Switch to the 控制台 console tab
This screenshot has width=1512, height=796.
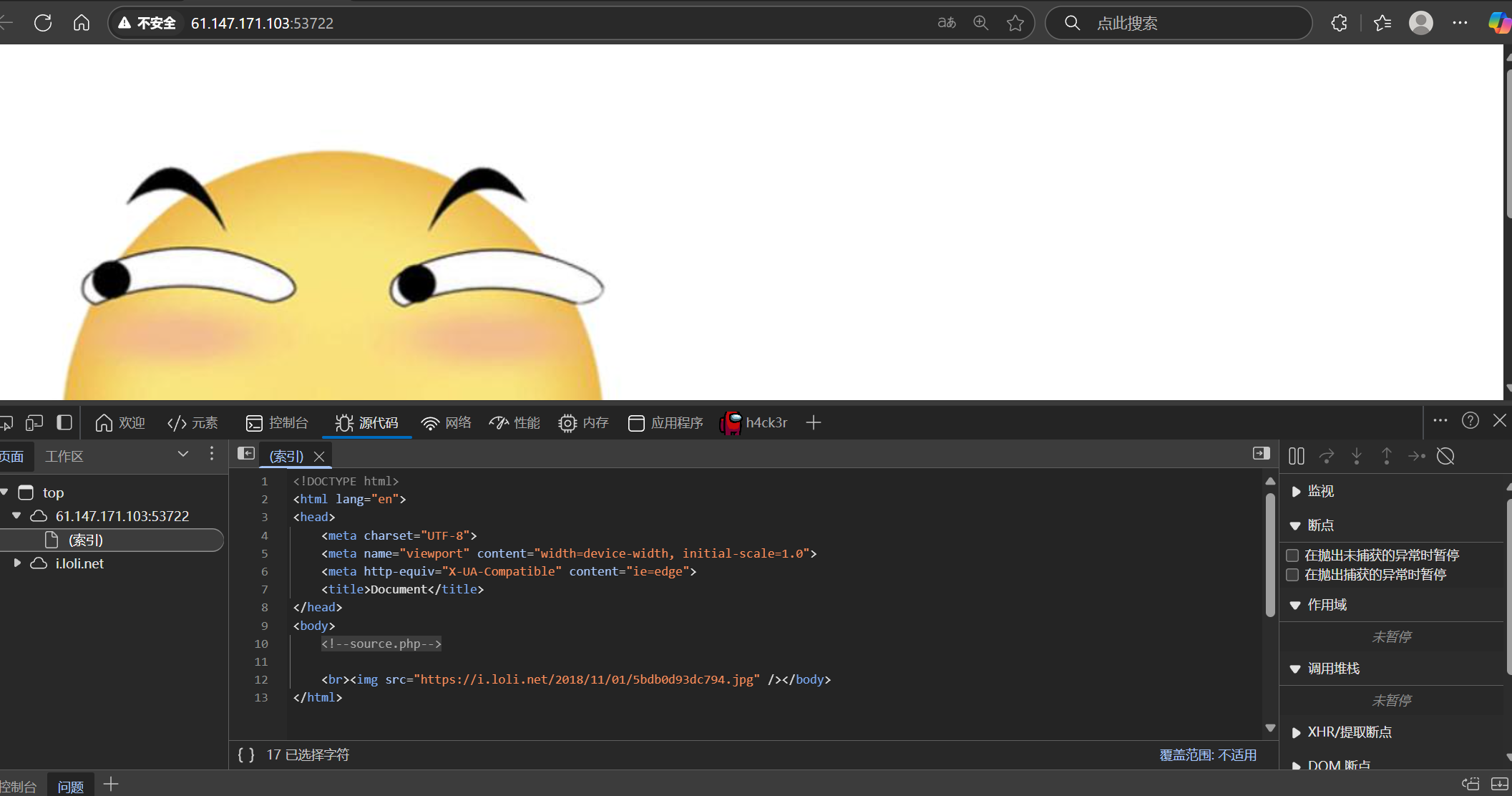pos(277,423)
